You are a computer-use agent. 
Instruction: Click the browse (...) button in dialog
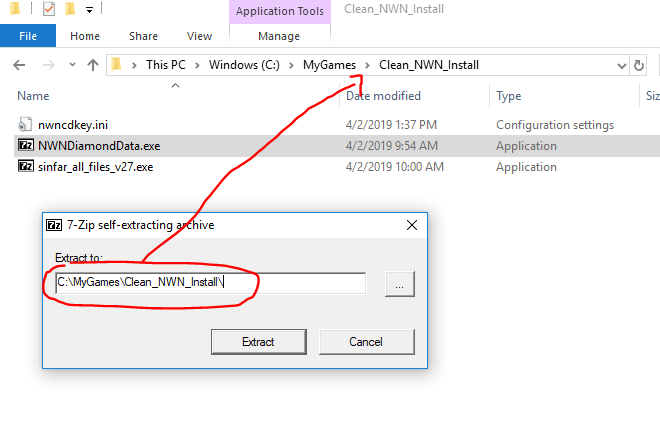click(399, 284)
